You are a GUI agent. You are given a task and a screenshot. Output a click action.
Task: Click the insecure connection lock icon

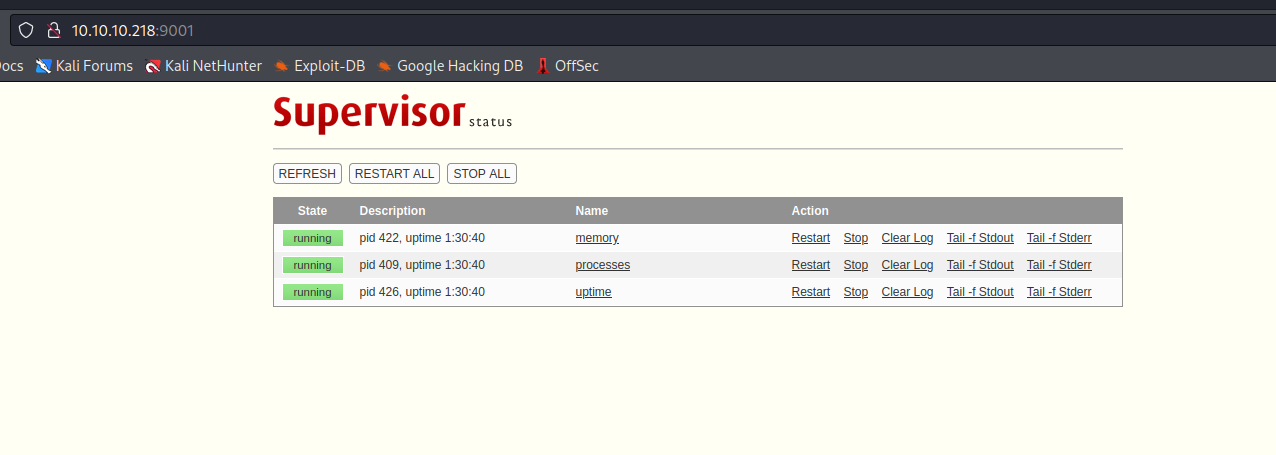click(x=55, y=30)
